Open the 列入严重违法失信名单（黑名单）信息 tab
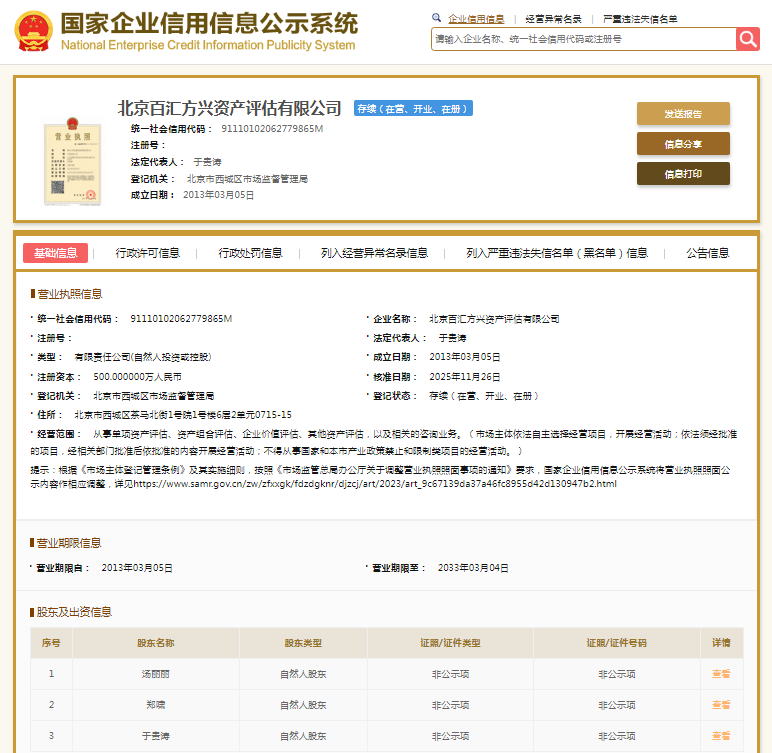This screenshot has width=772, height=753. 557,253
